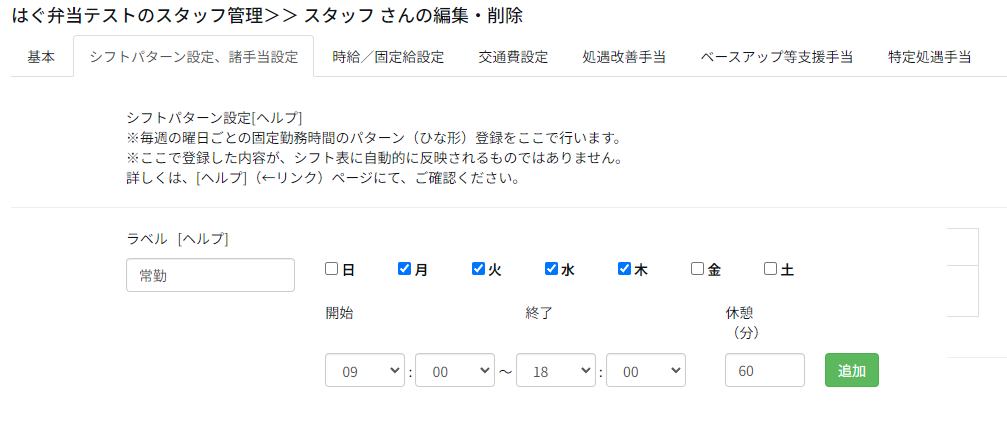Image resolution: width=1007 pixels, height=442 pixels.
Task: Click the 休憩 minutes input field
Action: 764,370
